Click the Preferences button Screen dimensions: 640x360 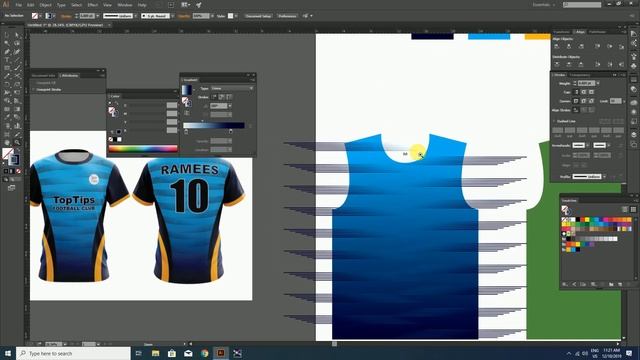[x=287, y=16]
